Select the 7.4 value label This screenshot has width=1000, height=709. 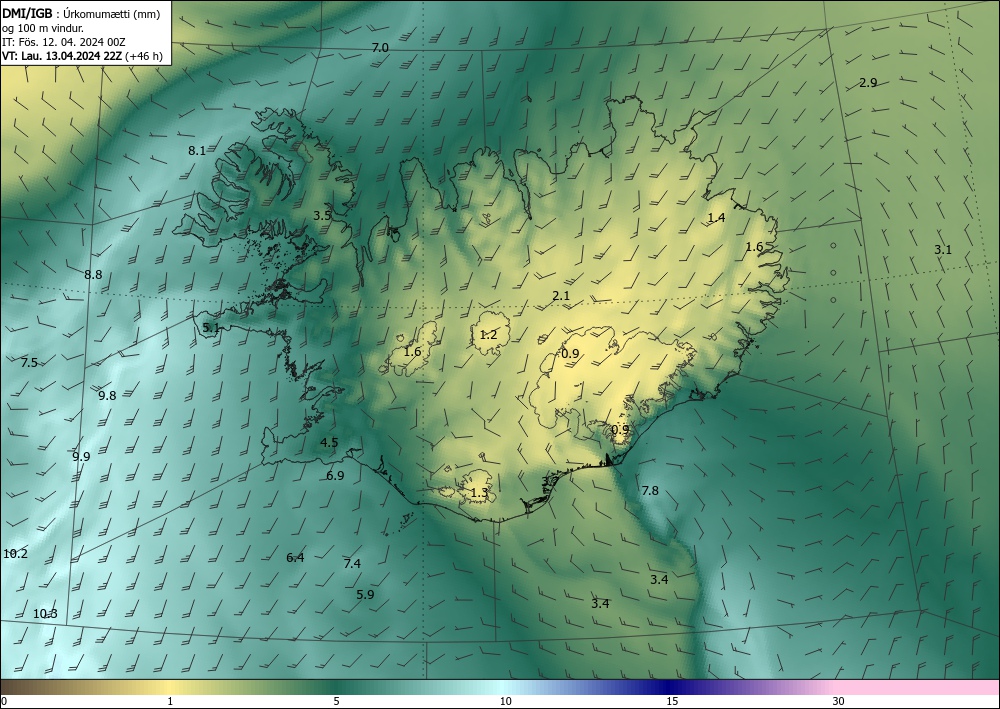pyautogui.click(x=352, y=564)
